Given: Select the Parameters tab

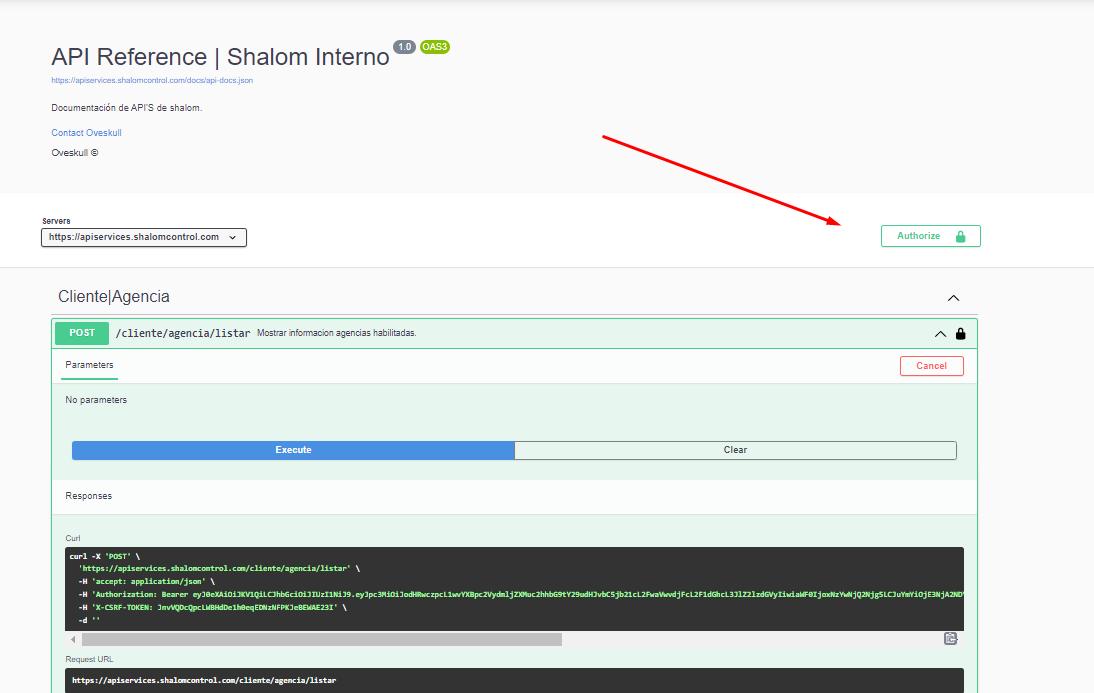Looking at the screenshot, I should [x=90, y=365].
